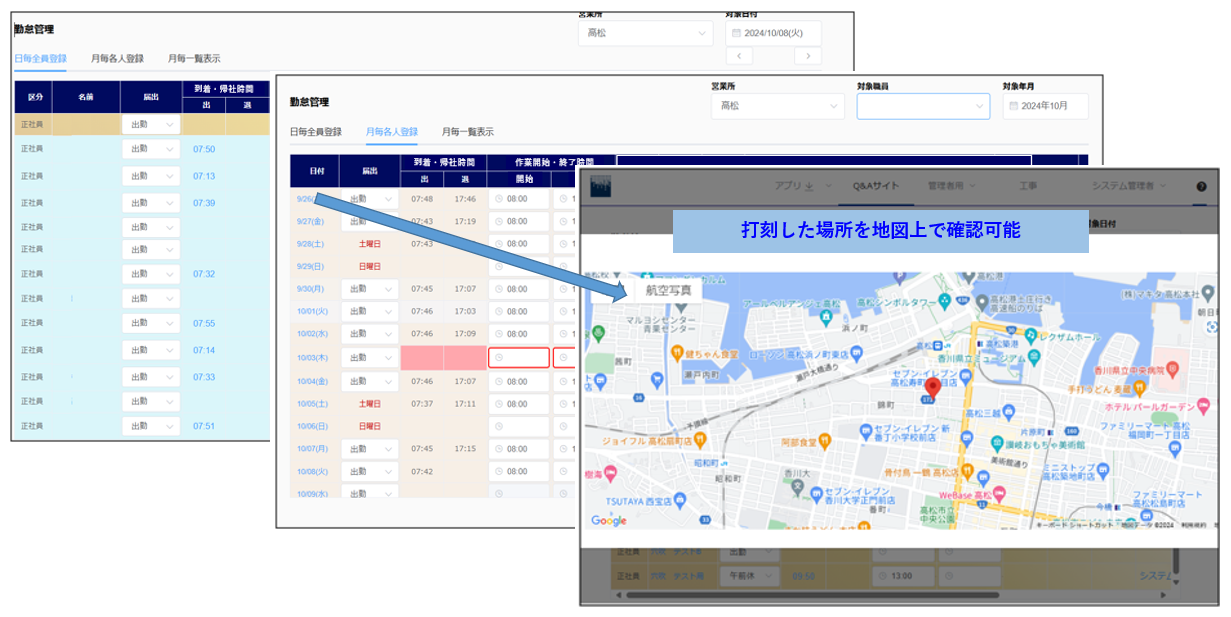Click the Google logo on the map
Screen dimensions: 1231x617
point(609,520)
